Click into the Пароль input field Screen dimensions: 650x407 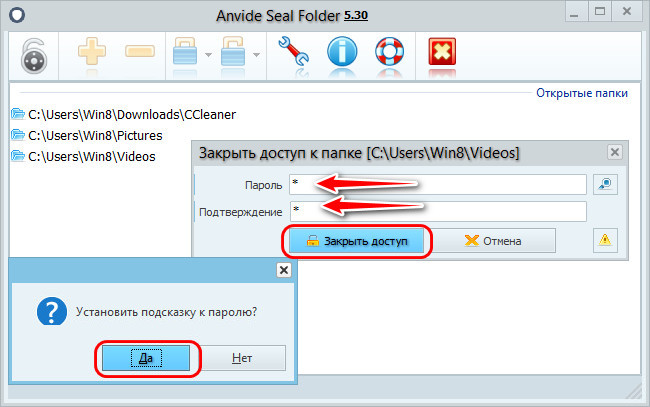438,184
